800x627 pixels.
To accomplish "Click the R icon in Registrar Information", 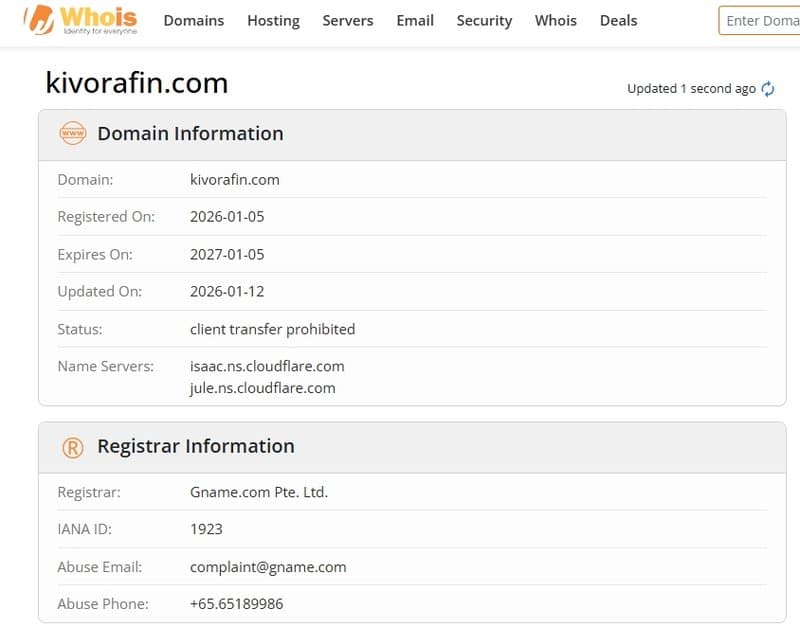I will tap(73, 447).
